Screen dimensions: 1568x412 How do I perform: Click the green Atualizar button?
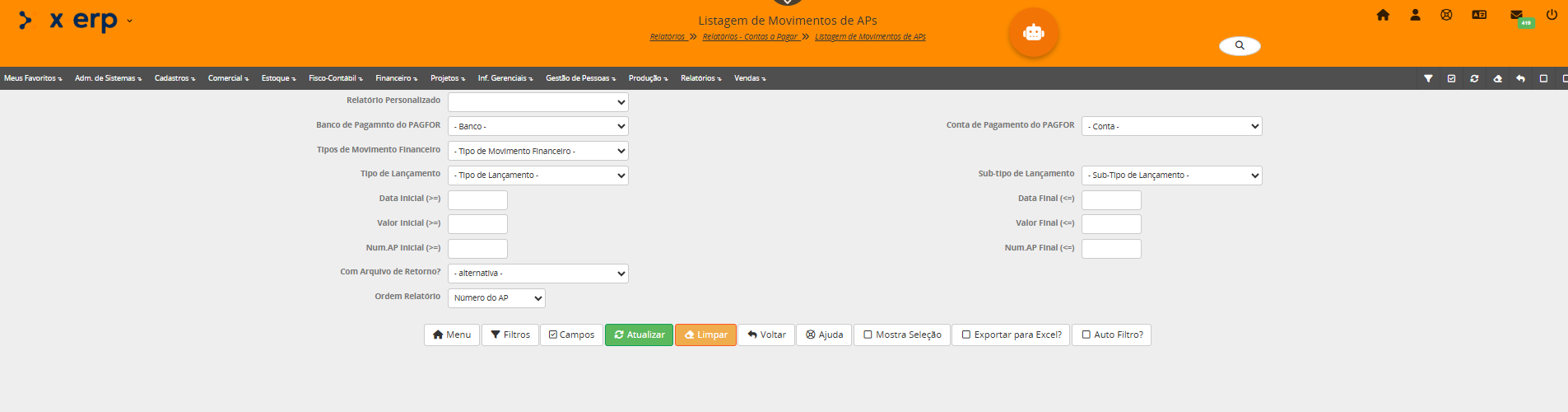point(639,335)
